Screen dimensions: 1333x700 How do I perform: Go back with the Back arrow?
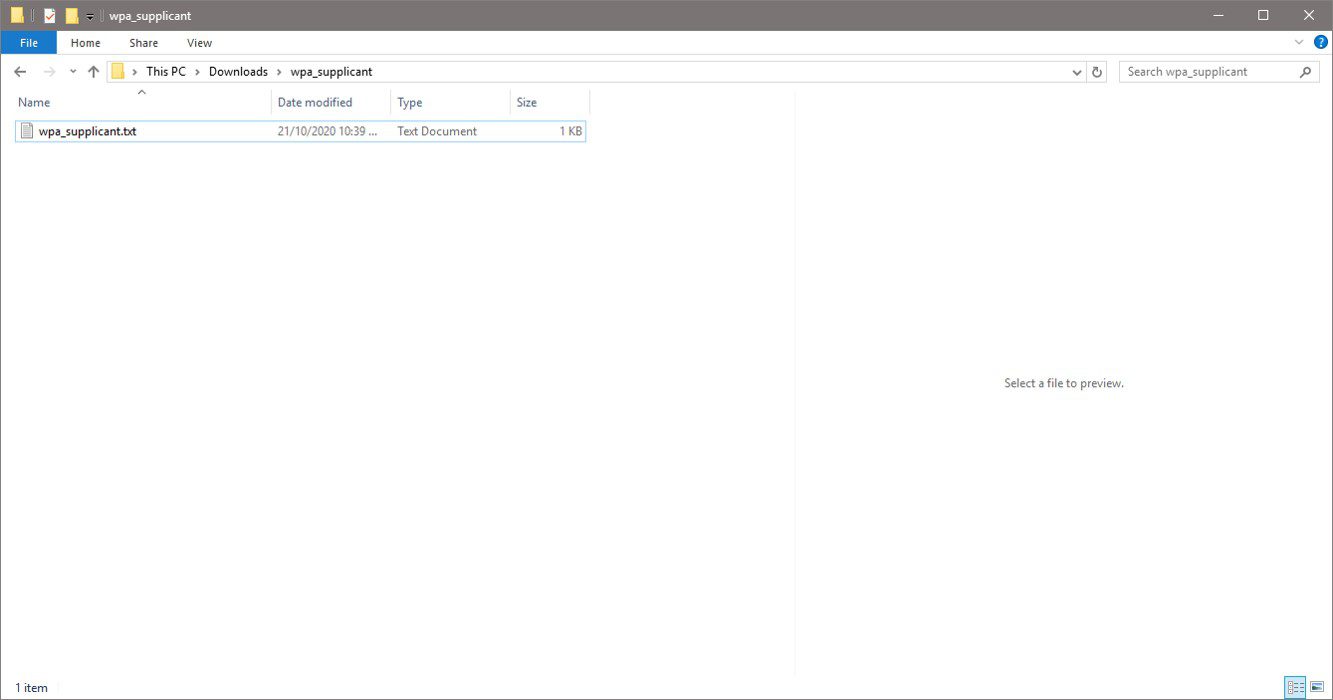[x=20, y=72]
